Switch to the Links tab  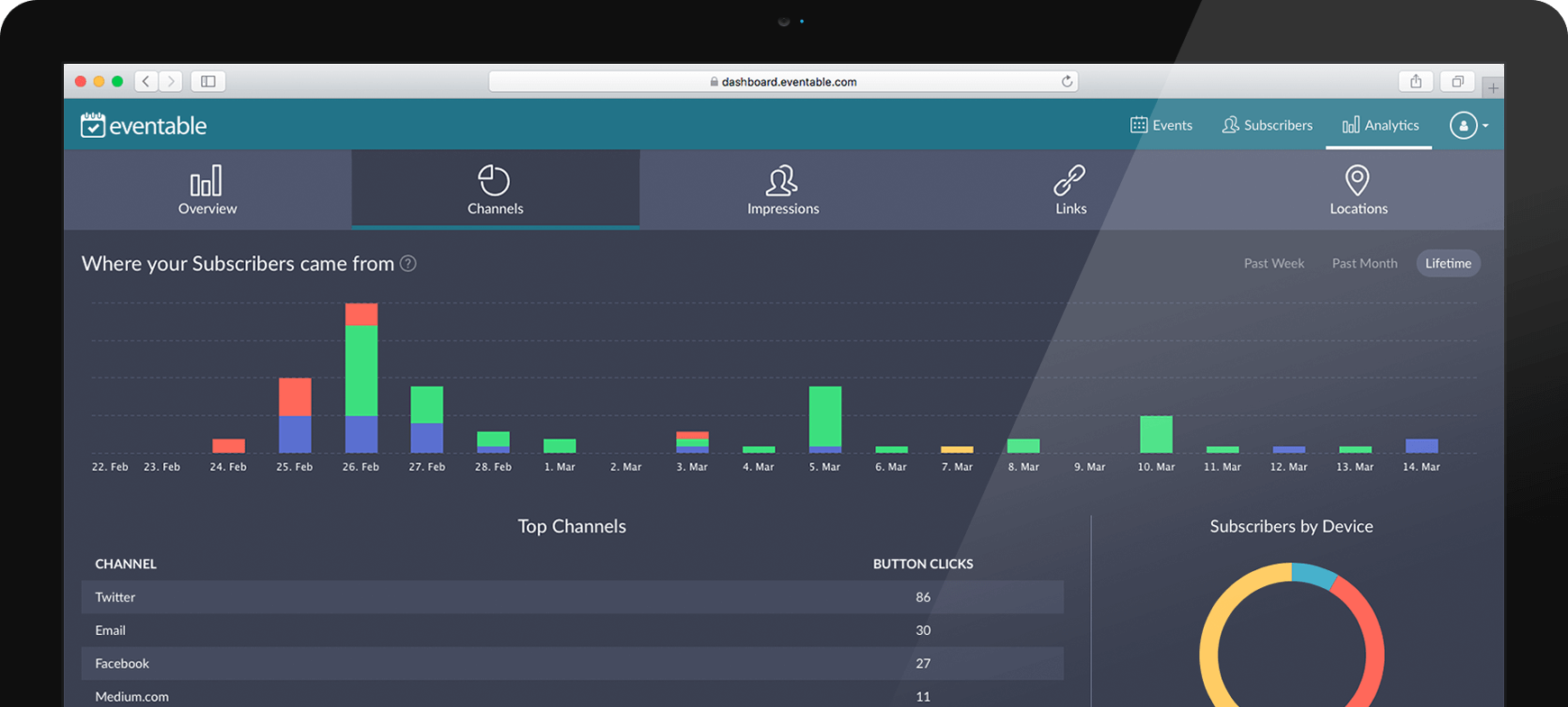pos(1071,189)
